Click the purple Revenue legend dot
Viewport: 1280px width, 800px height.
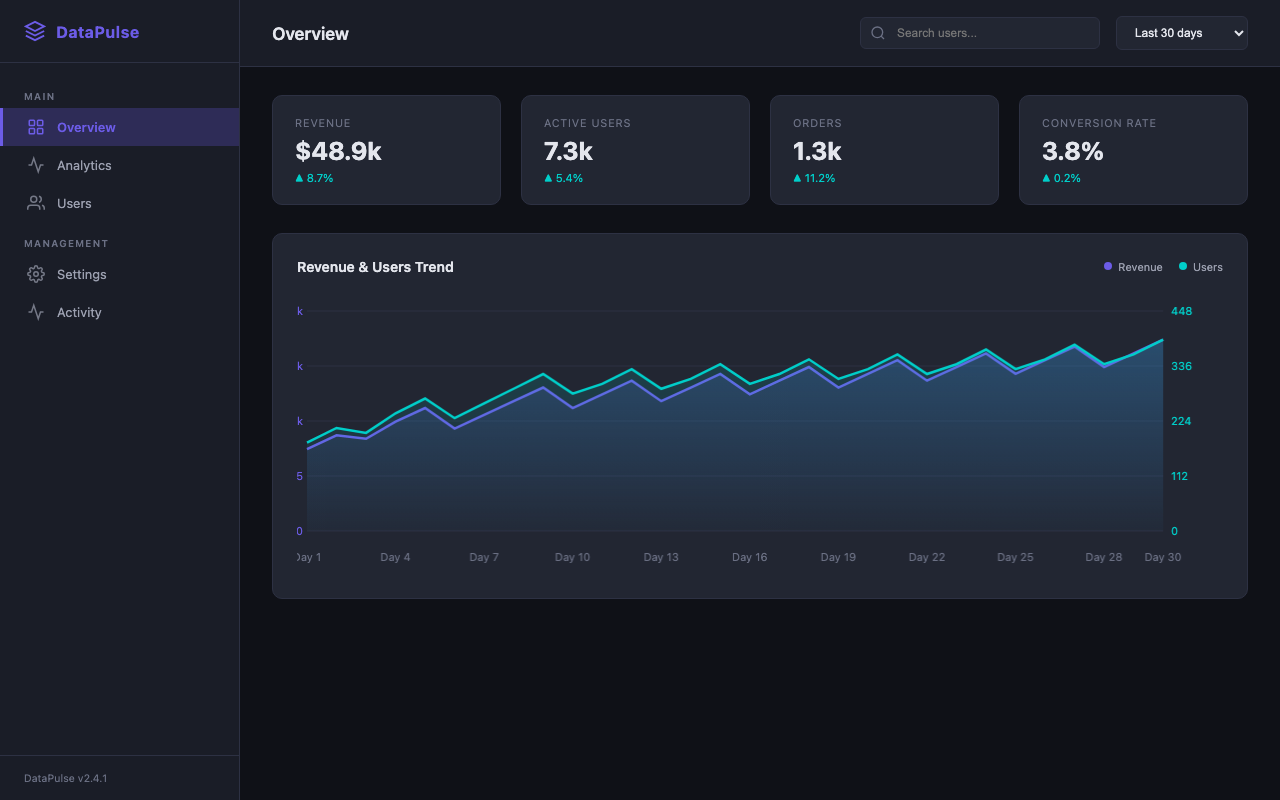coord(1108,266)
